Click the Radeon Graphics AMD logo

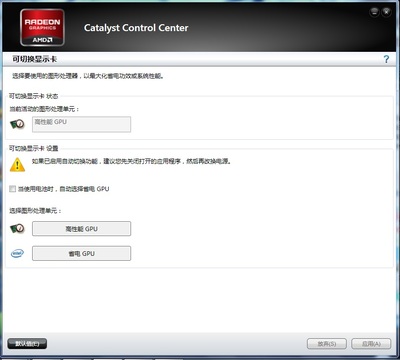[42, 28]
